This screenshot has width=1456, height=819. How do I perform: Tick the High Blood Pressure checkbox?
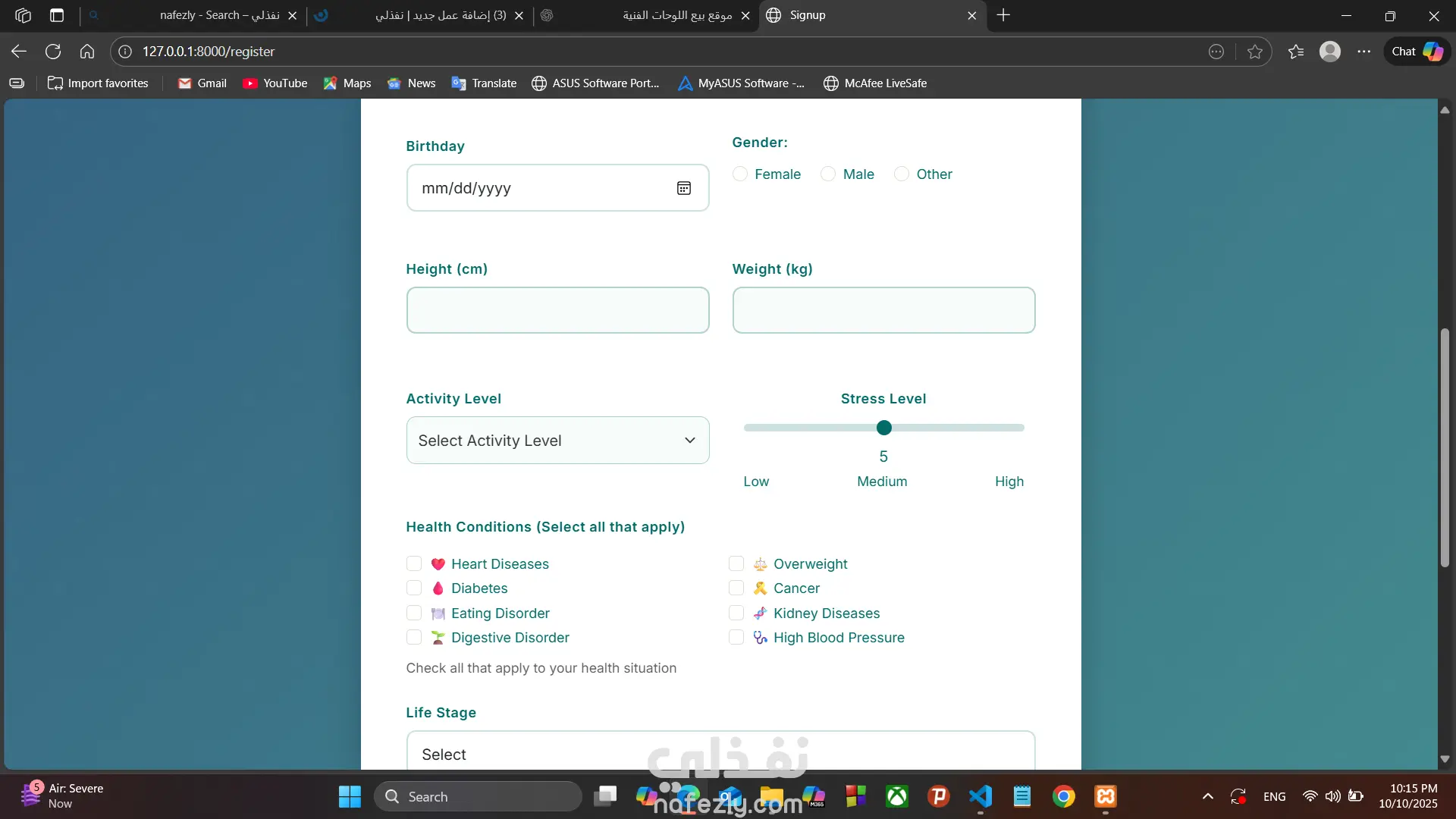736,638
